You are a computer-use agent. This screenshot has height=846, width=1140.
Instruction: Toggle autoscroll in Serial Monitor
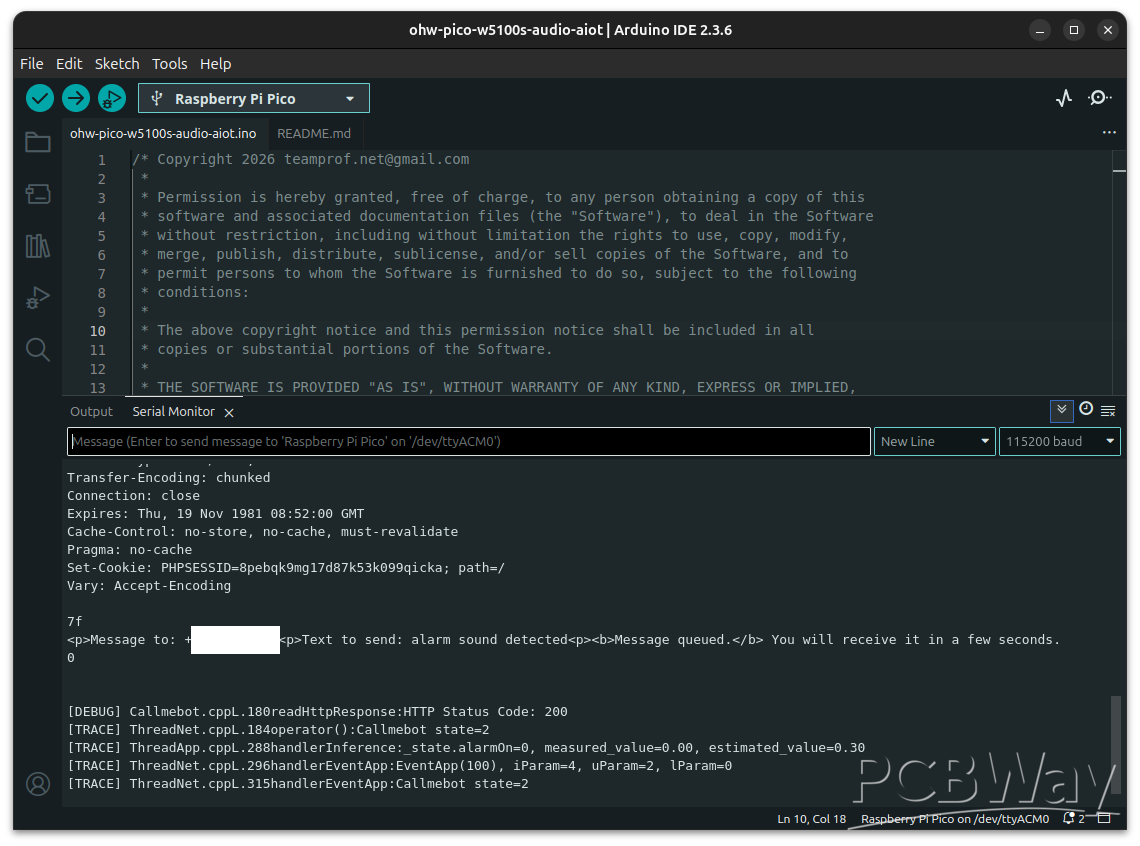pyautogui.click(x=1061, y=410)
